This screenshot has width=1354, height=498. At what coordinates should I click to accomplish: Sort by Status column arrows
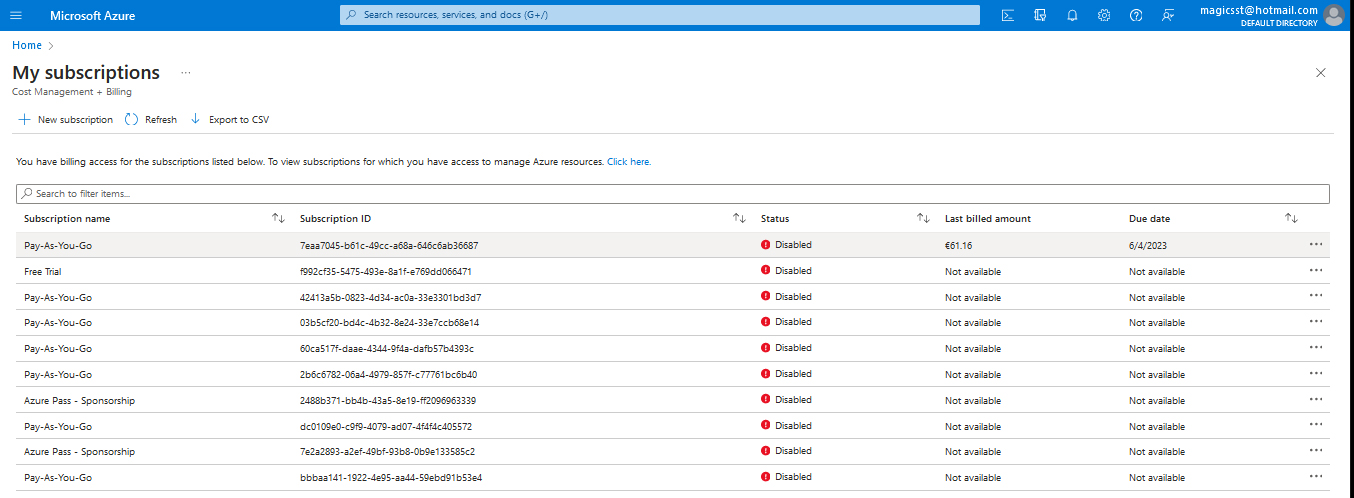(x=924, y=218)
